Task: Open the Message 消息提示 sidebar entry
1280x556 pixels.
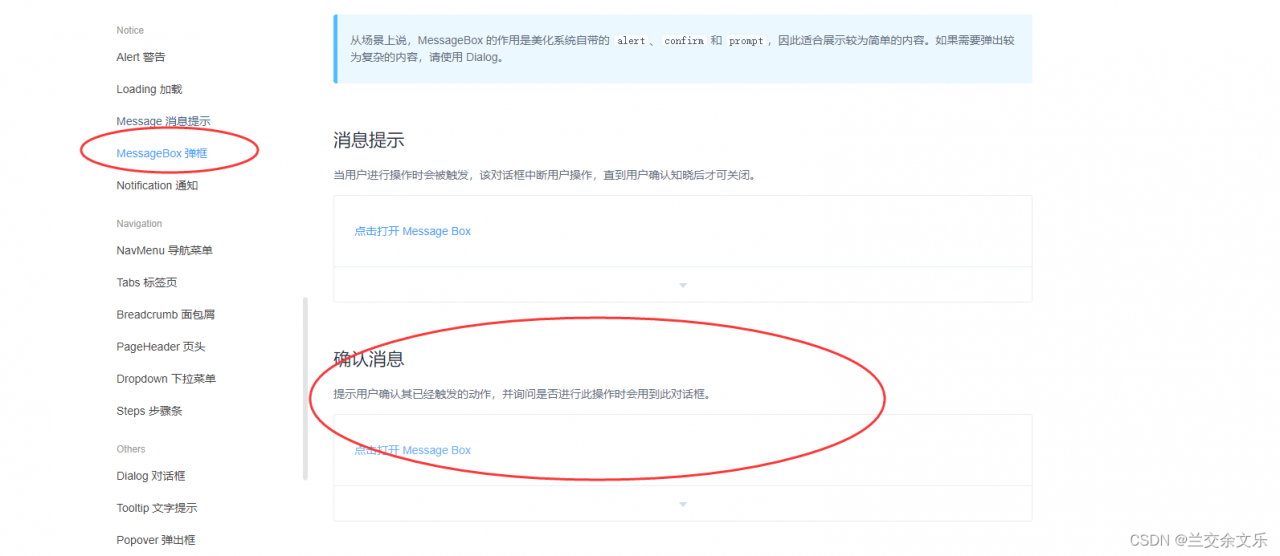Action: click(x=163, y=121)
